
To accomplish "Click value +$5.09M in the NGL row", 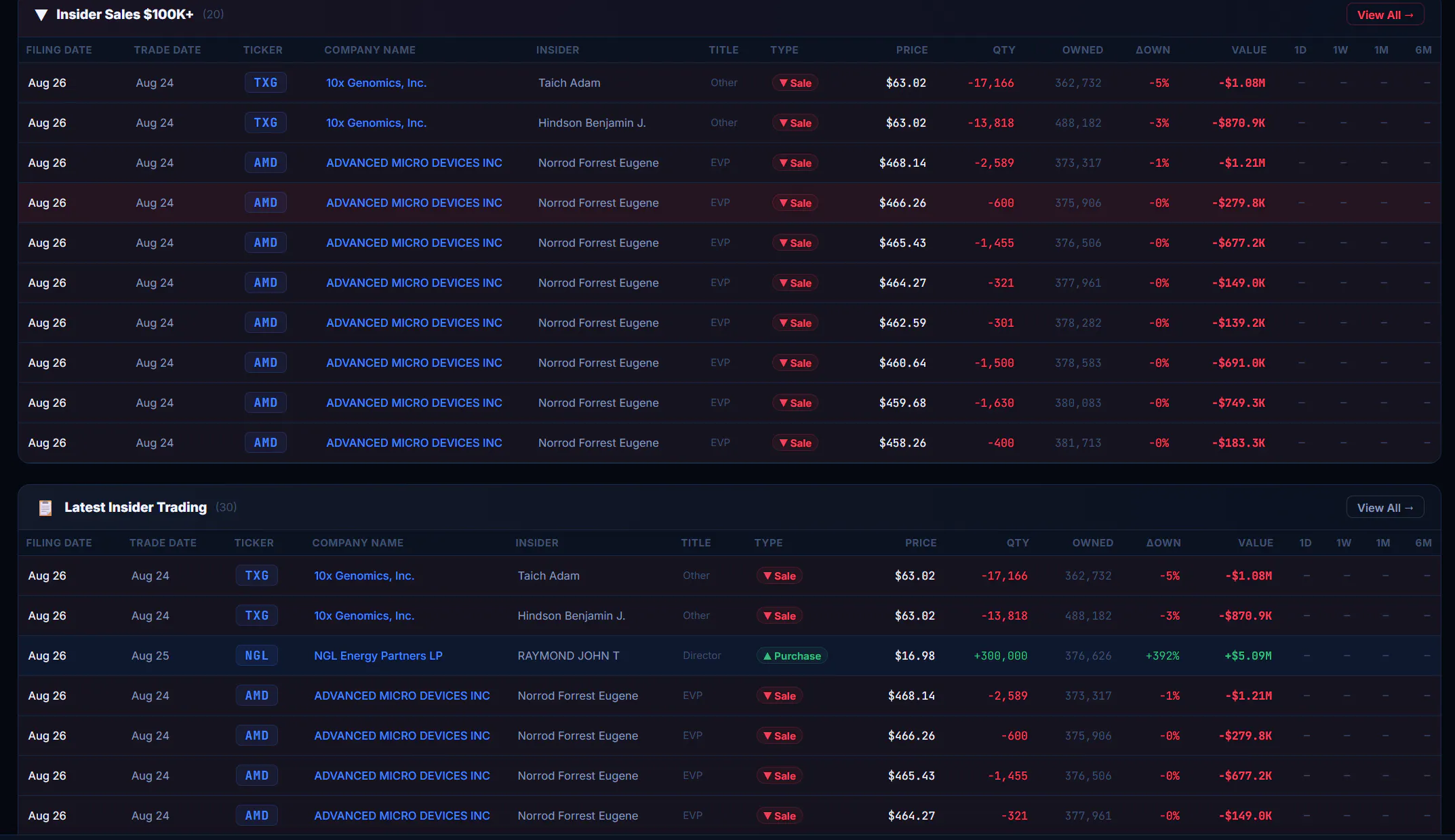I will [x=1248, y=656].
